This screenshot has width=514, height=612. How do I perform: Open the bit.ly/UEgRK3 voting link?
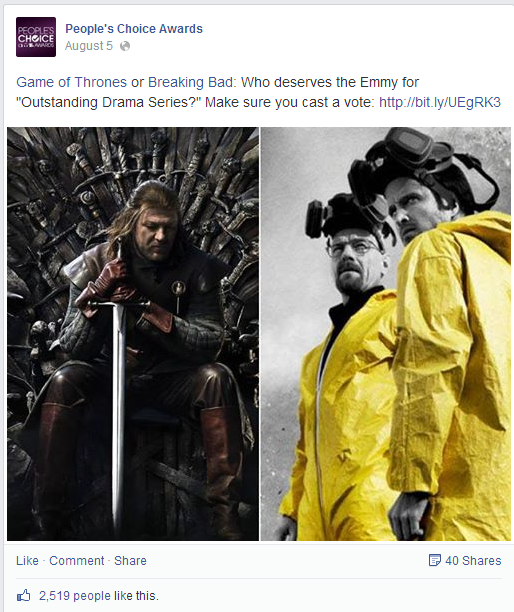tap(440, 102)
